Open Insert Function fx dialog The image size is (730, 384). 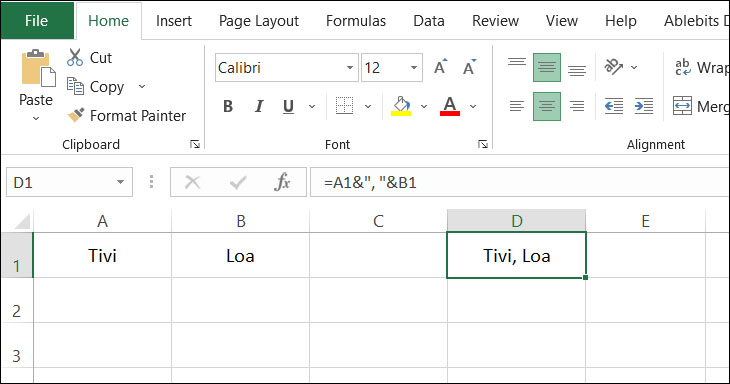click(283, 182)
